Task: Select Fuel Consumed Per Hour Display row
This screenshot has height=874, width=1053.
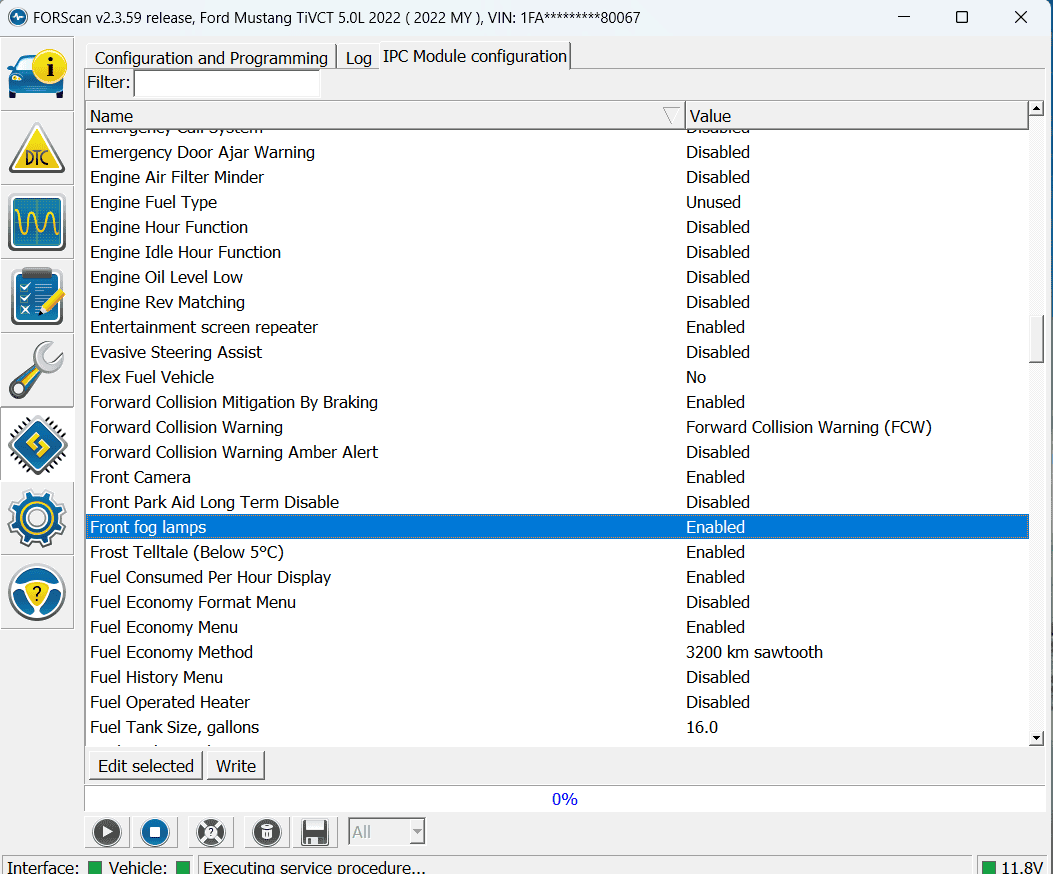Action: tap(557, 577)
